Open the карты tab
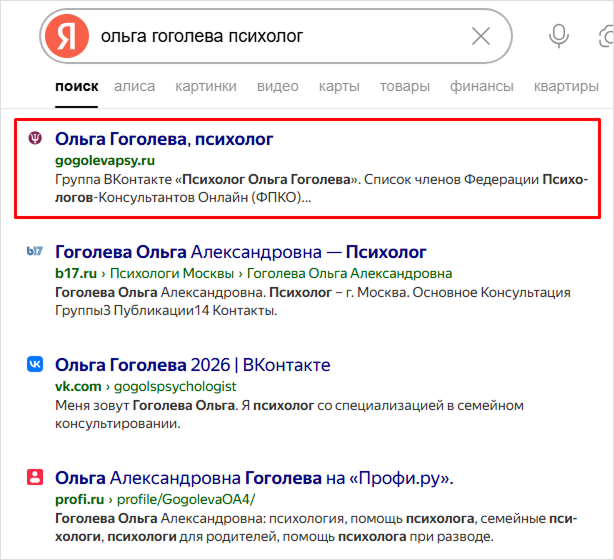This screenshot has width=614, height=560. 339,86
